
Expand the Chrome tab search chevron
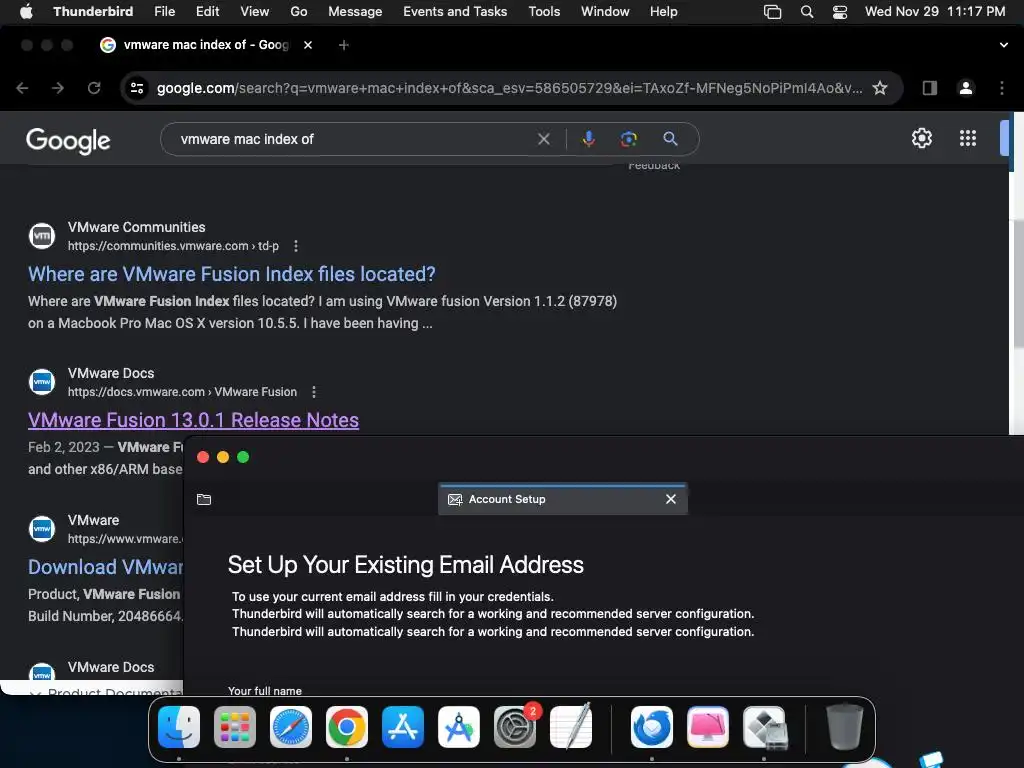(1003, 45)
